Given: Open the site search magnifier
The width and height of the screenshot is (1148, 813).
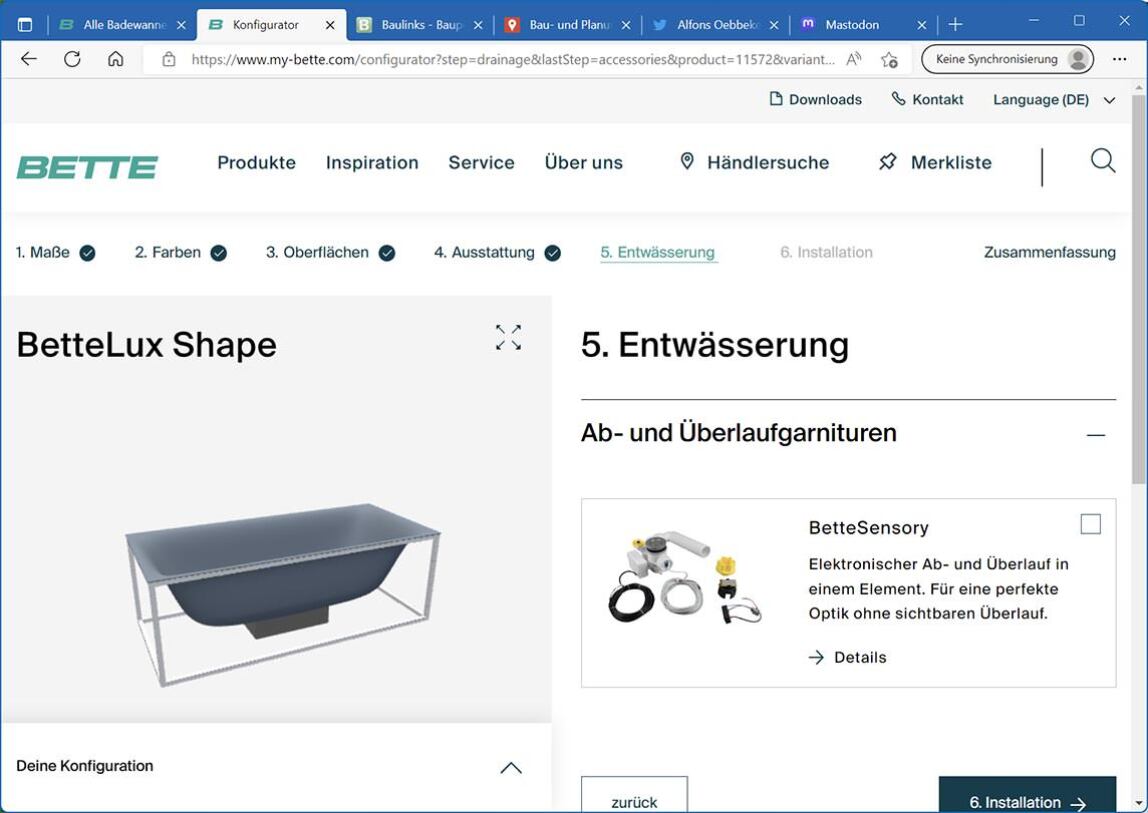Looking at the screenshot, I should [x=1103, y=160].
